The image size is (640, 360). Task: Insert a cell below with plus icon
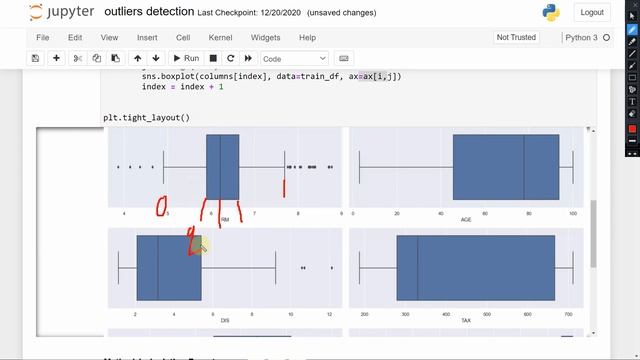point(56,58)
